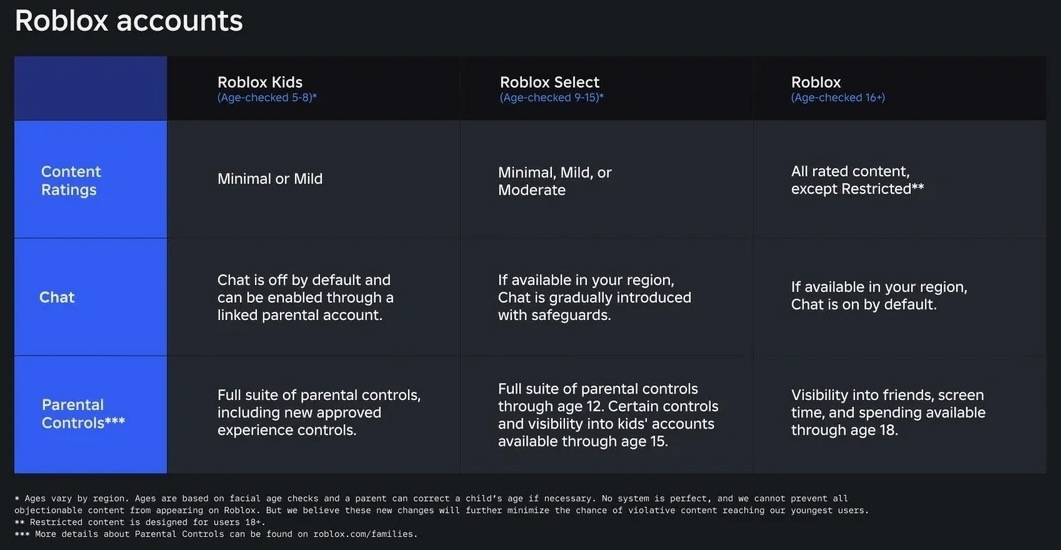Click 'Chat is on by default' text
Viewport: 1061px width, 550px height.
(x=864, y=304)
